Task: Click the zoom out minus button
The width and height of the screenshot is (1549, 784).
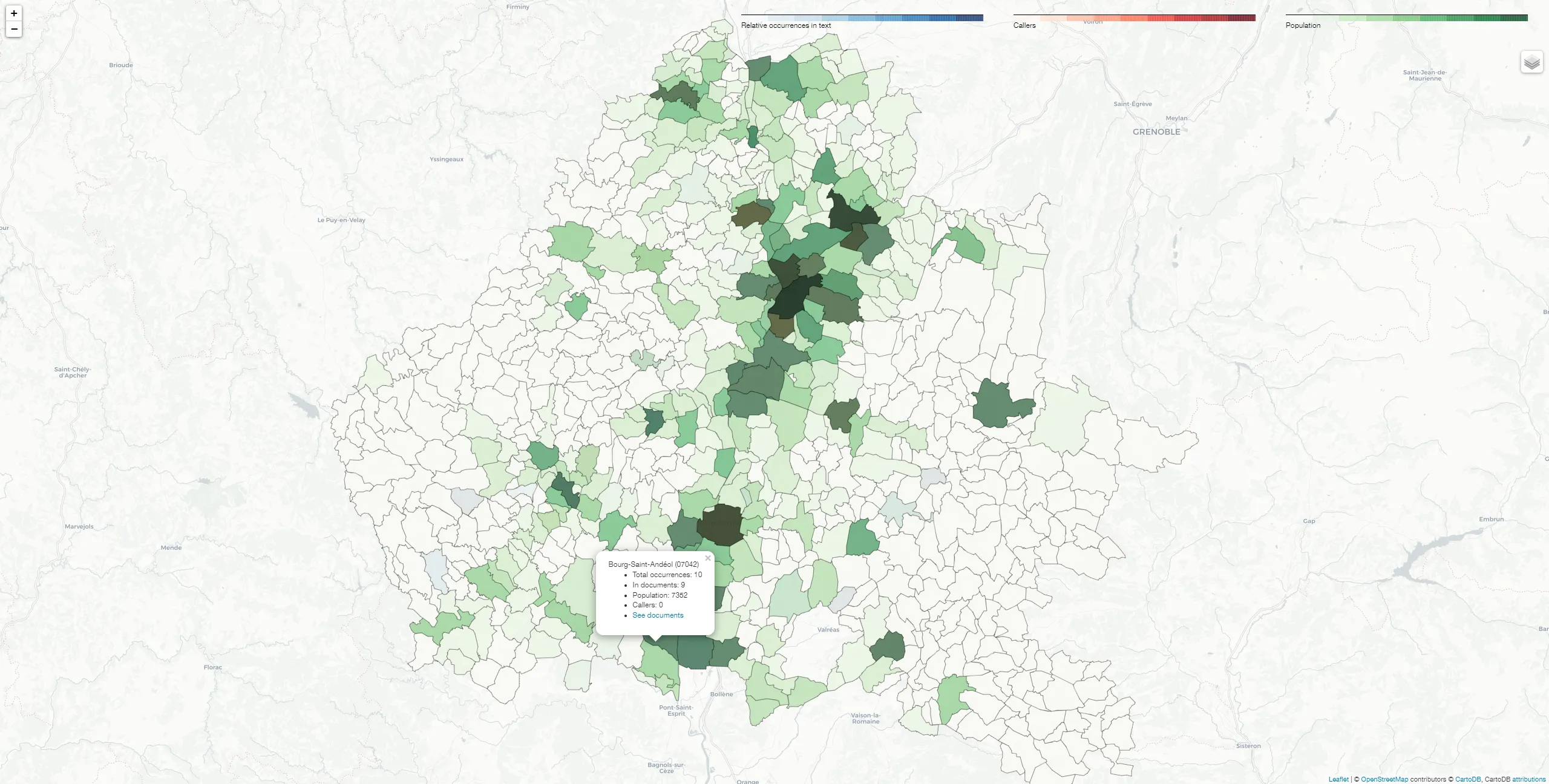Action: point(14,29)
